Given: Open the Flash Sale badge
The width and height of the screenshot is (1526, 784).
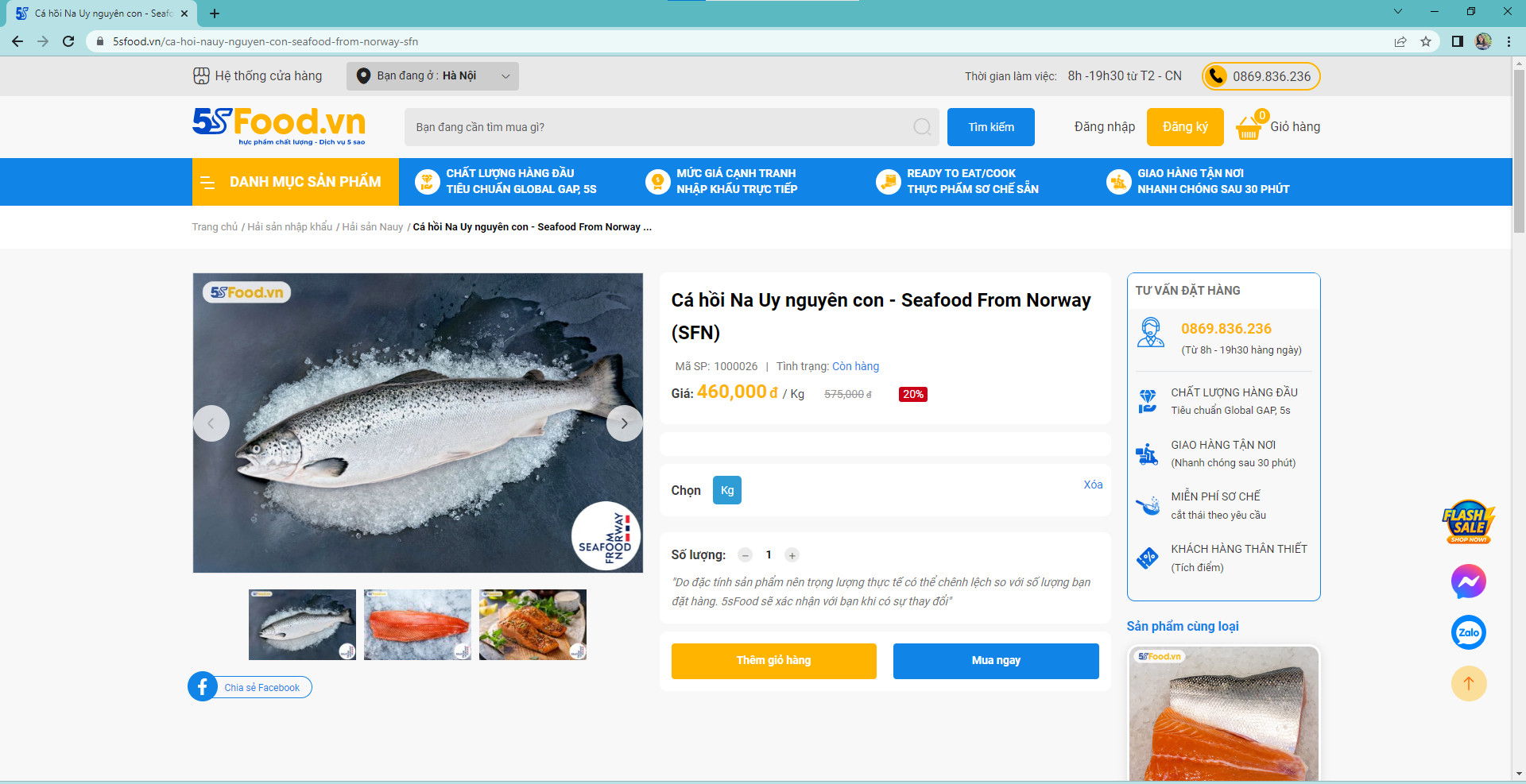Looking at the screenshot, I should coord(1468,522).
